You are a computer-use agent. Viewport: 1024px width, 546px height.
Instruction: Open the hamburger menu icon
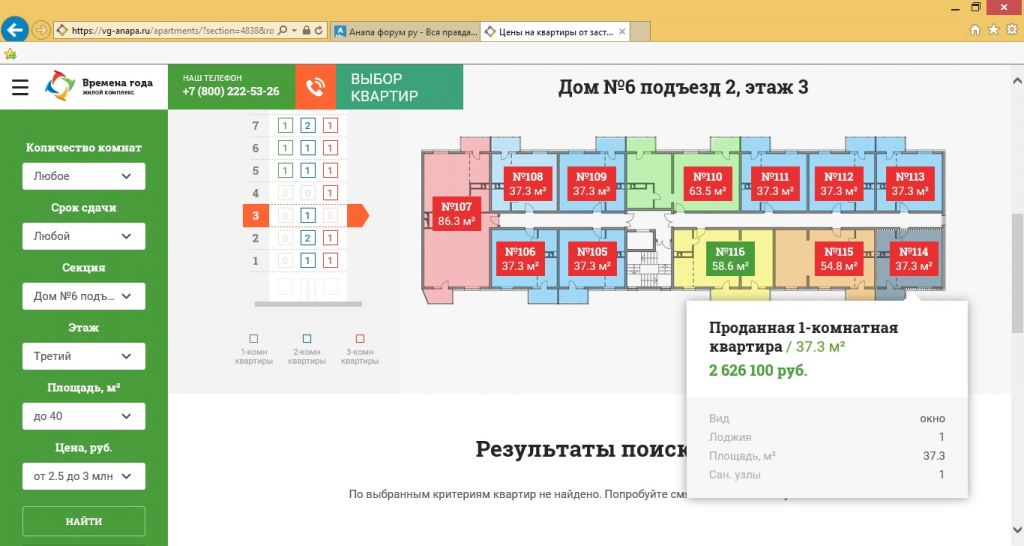pyautogui.click(x=20, y=87)
